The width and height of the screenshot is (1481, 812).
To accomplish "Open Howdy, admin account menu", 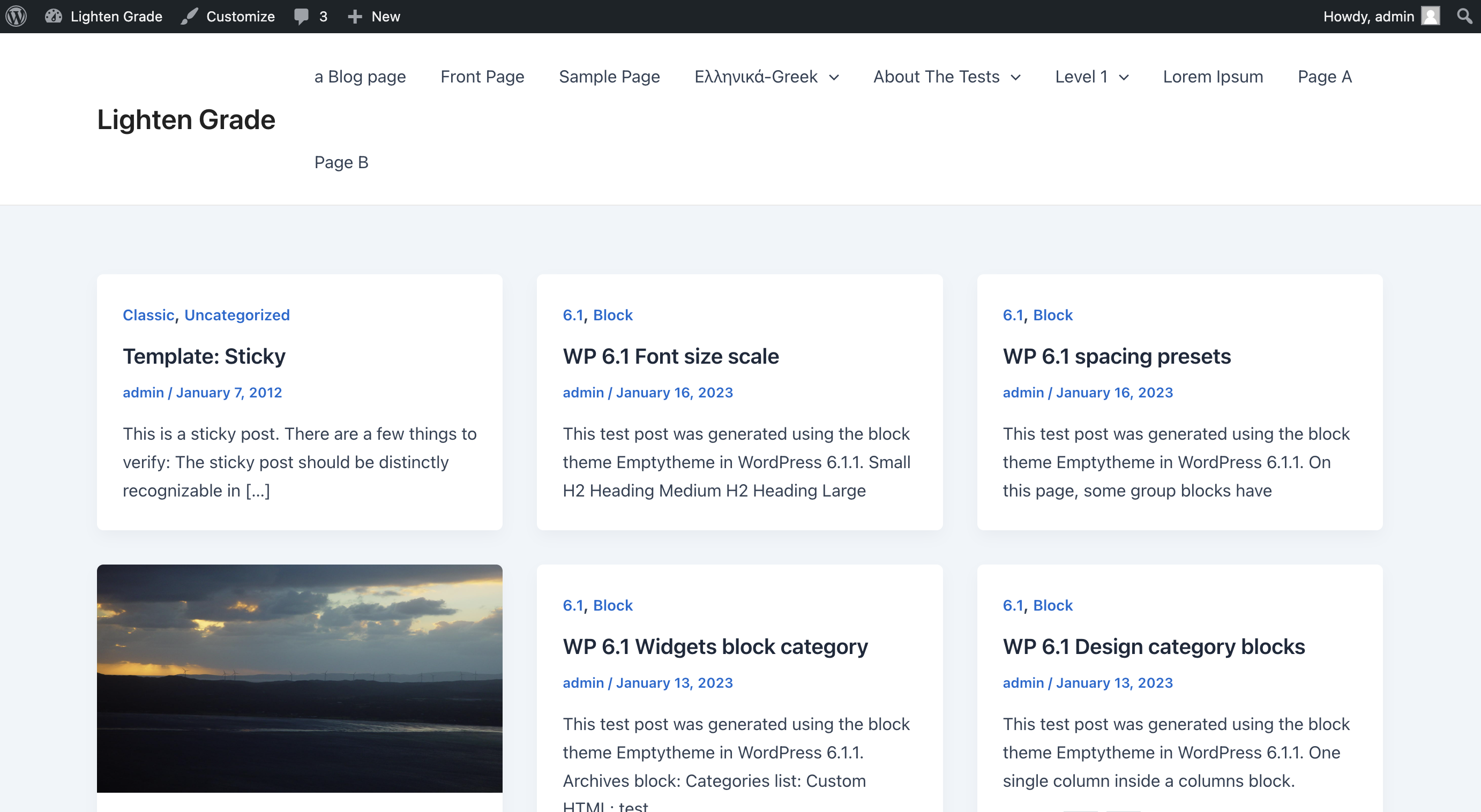I will 1368,16.
